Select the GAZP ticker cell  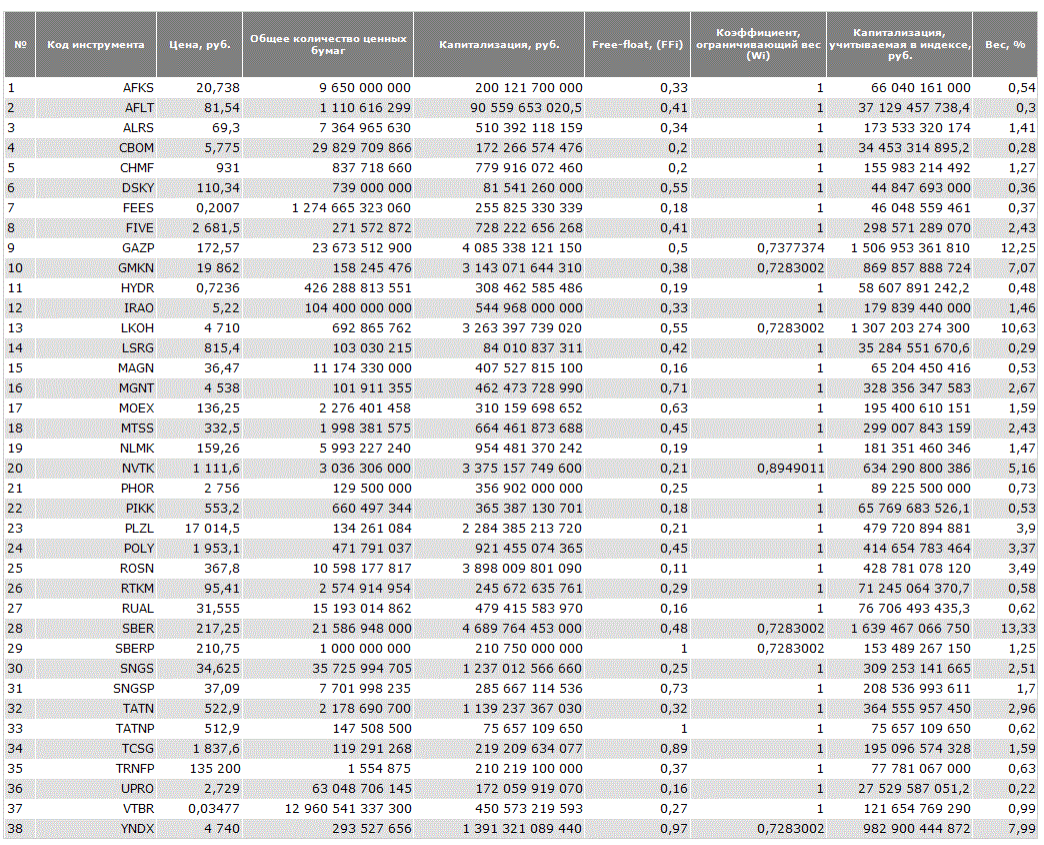tap(96, 248)
